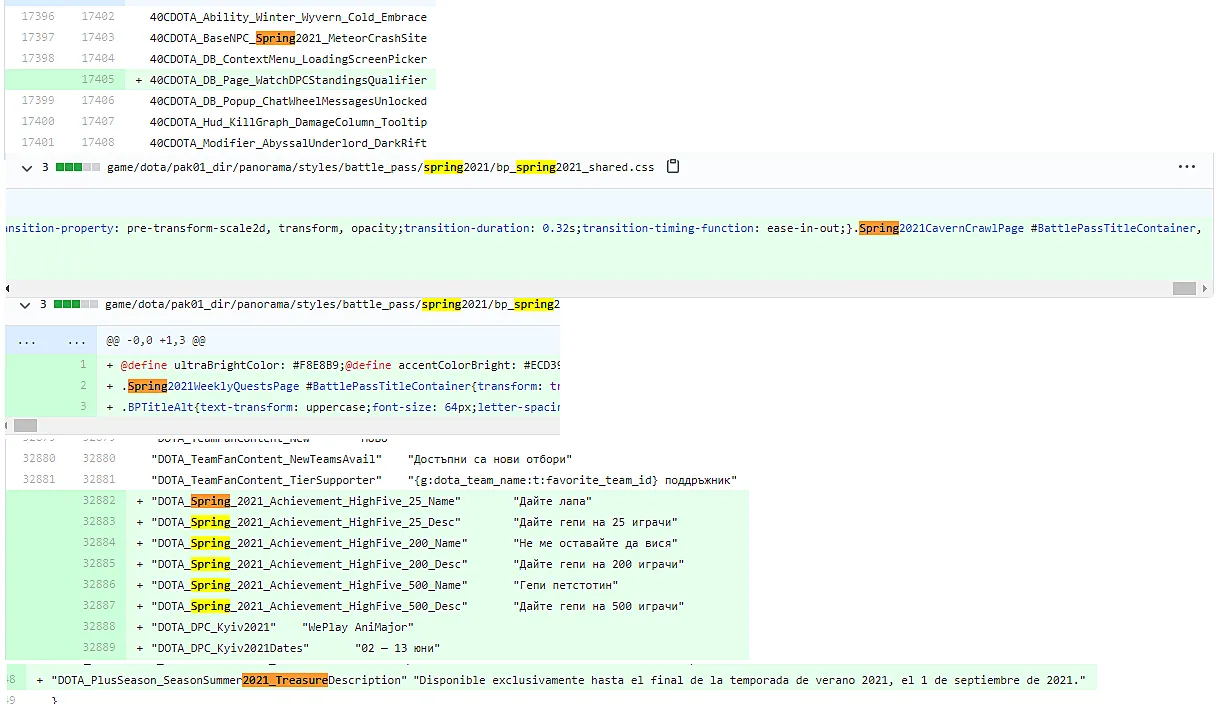Click the SeasonSummer2021_TreasureDescription line
This screenshot has height=707, width=1217.
point(567,680)
